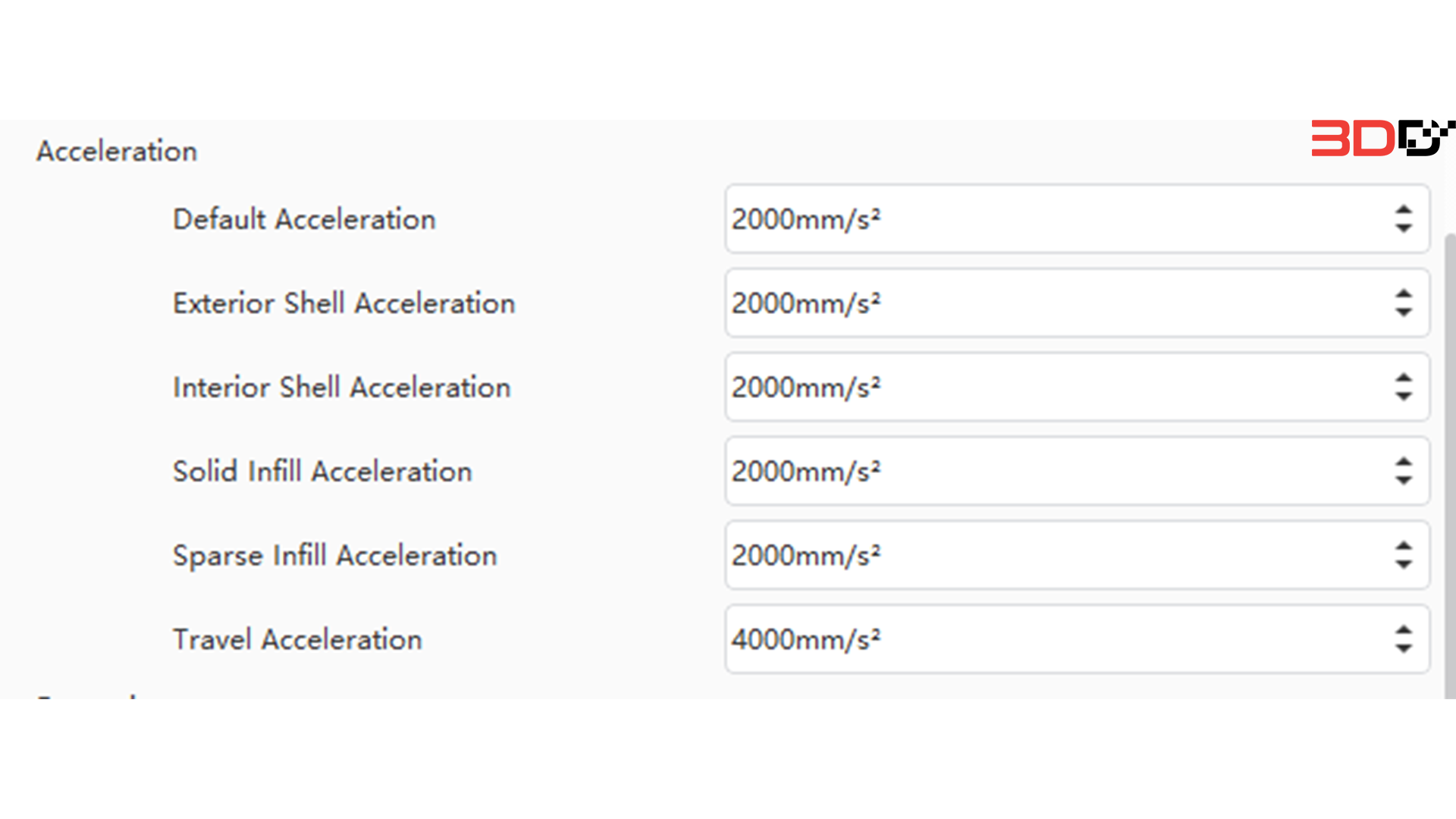Viewport: 1456px width, 819px height.
Task: Decrease Exterior Shell Acceleration with down arrow
Action: pos(1405,313)
